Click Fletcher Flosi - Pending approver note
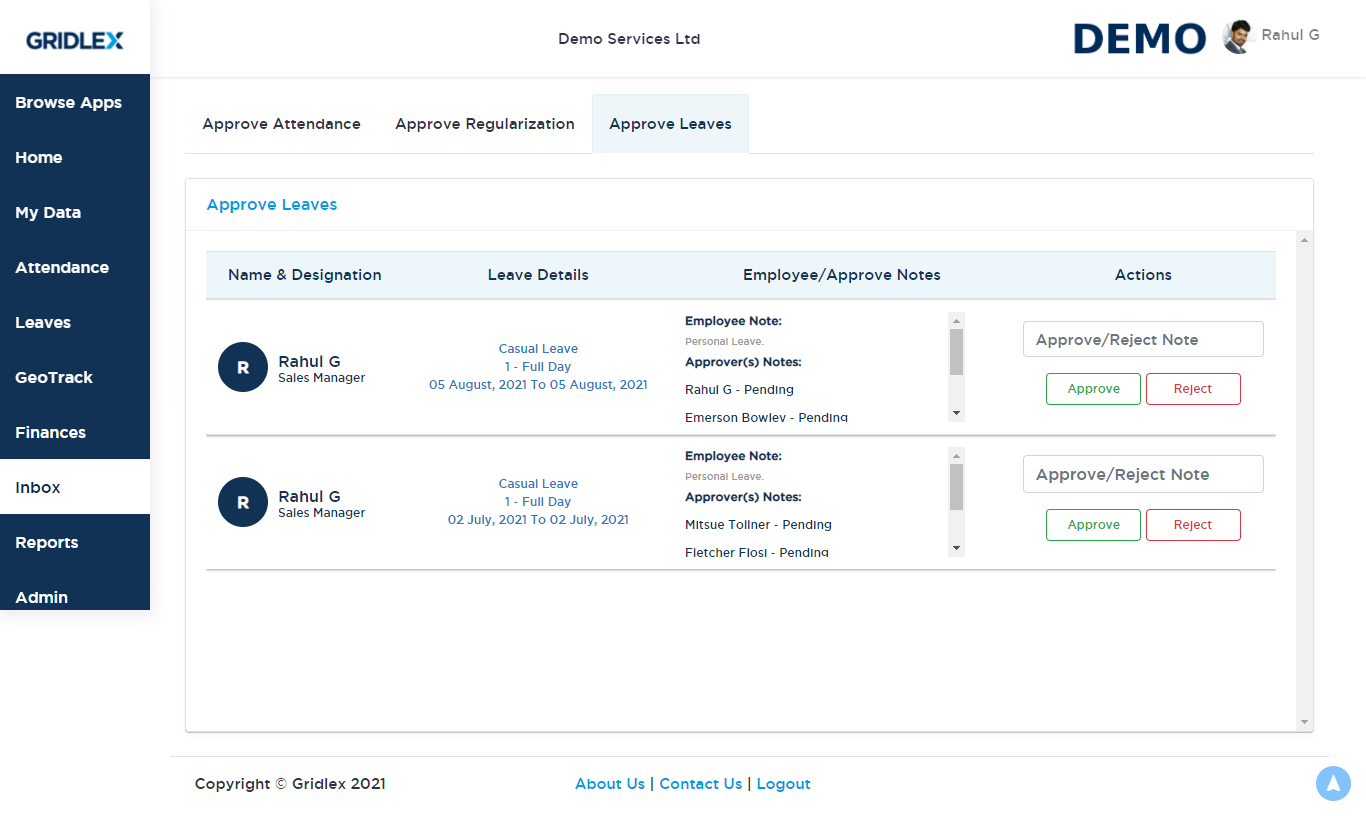The image size is (1366, 816). pyautogui.click(x=757, y=552)
